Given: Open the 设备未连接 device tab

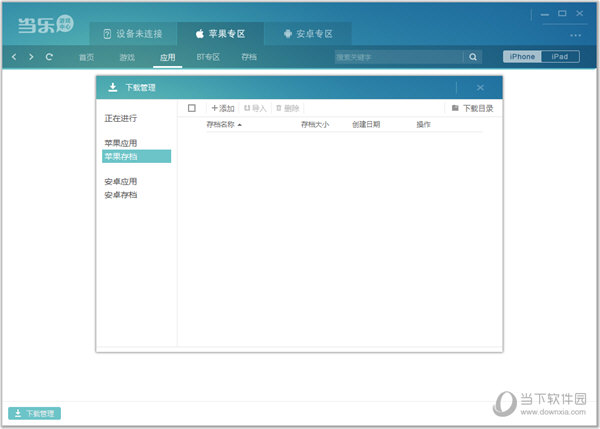Looking at the screenshot, I should (x=135, y=33).
